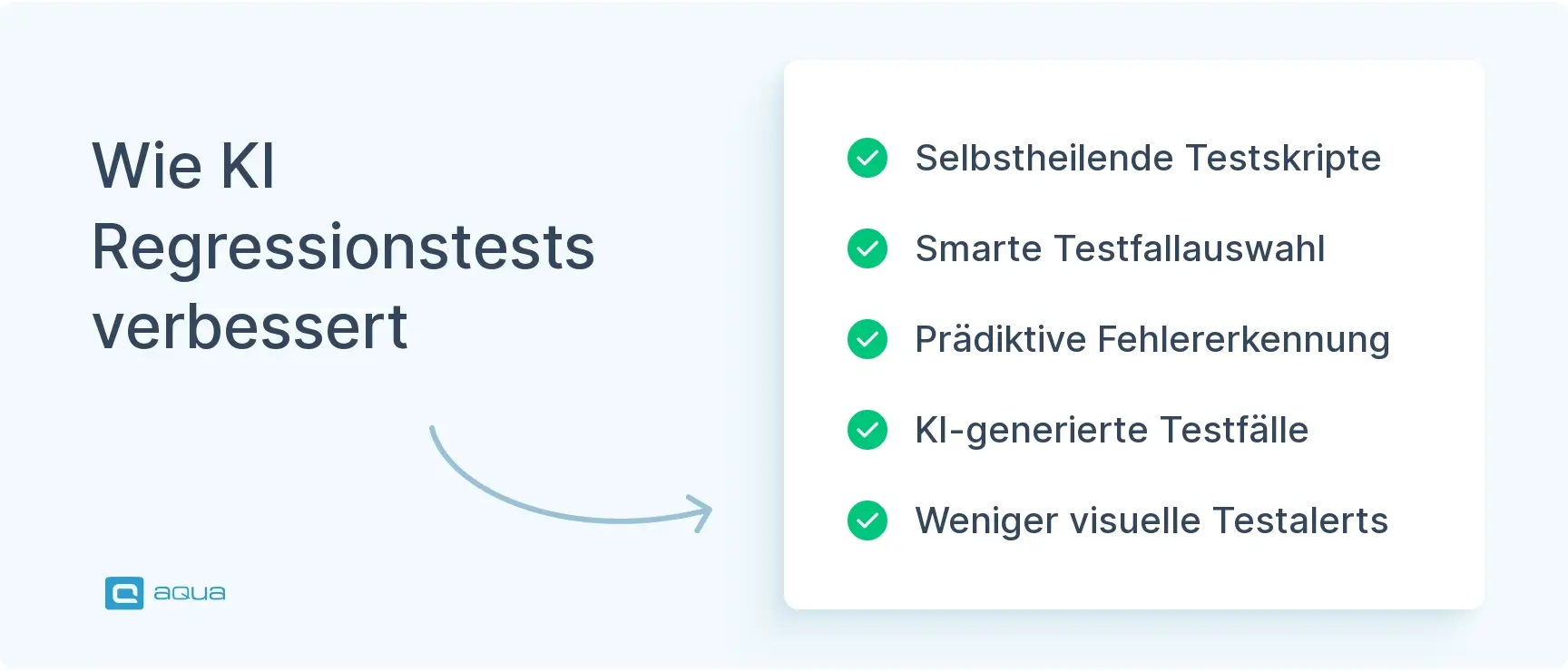Click the KI-generierte Testfälle list item text

coord(1112,430)
